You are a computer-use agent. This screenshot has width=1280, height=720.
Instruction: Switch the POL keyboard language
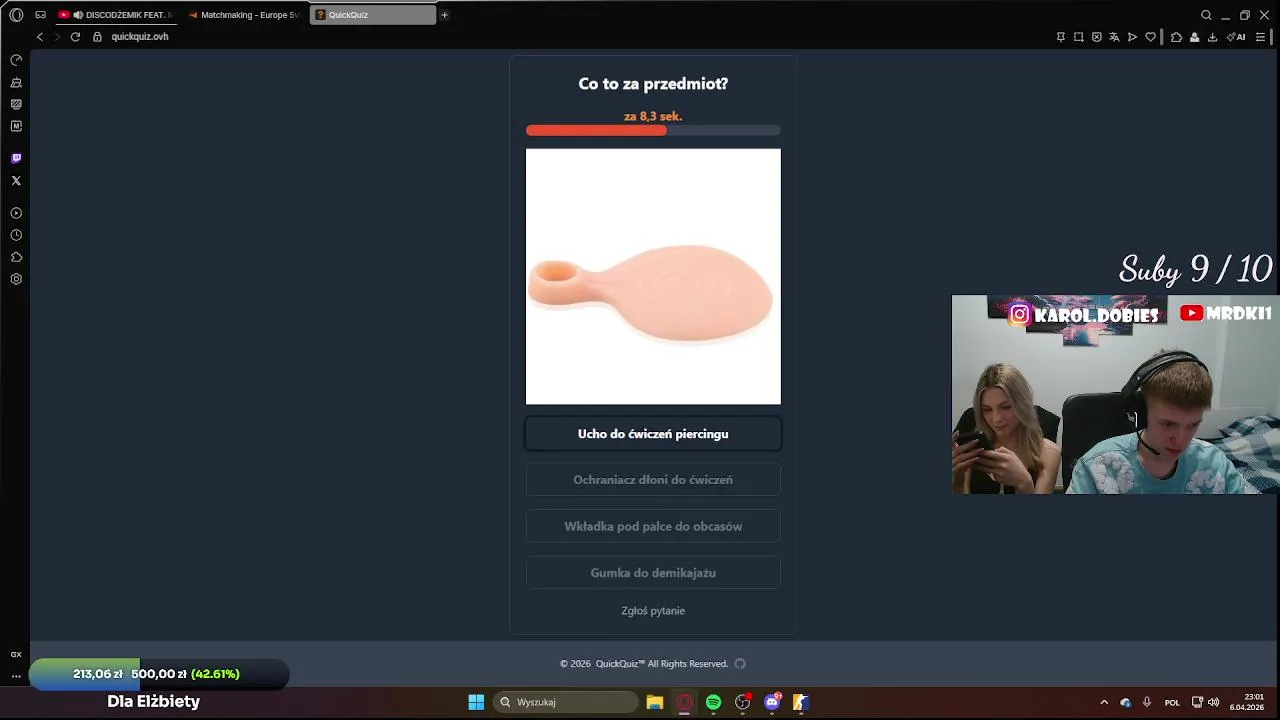pos(1172,702)
